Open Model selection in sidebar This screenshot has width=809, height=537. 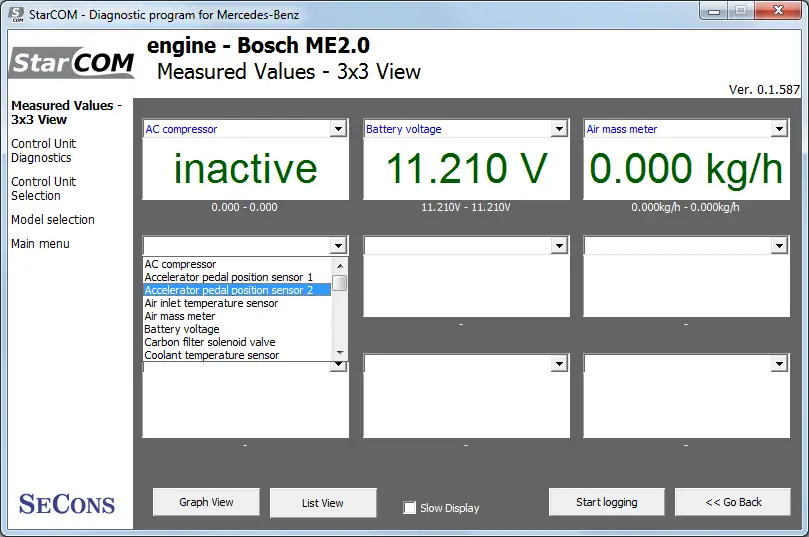click(x=53, y=220)
